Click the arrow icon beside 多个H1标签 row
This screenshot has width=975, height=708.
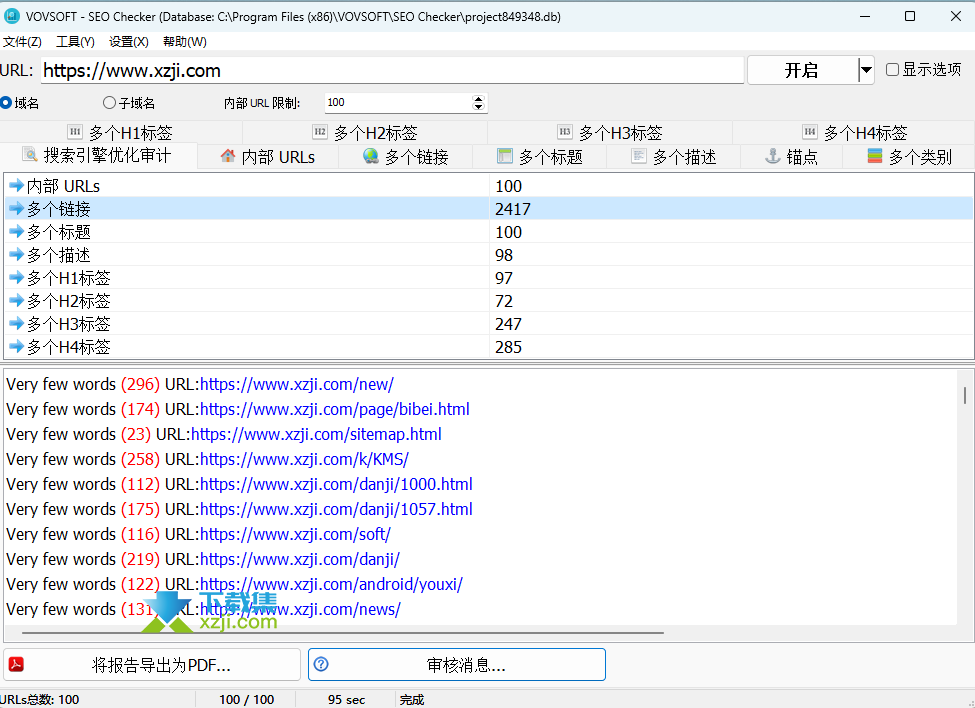click(16, 277)
